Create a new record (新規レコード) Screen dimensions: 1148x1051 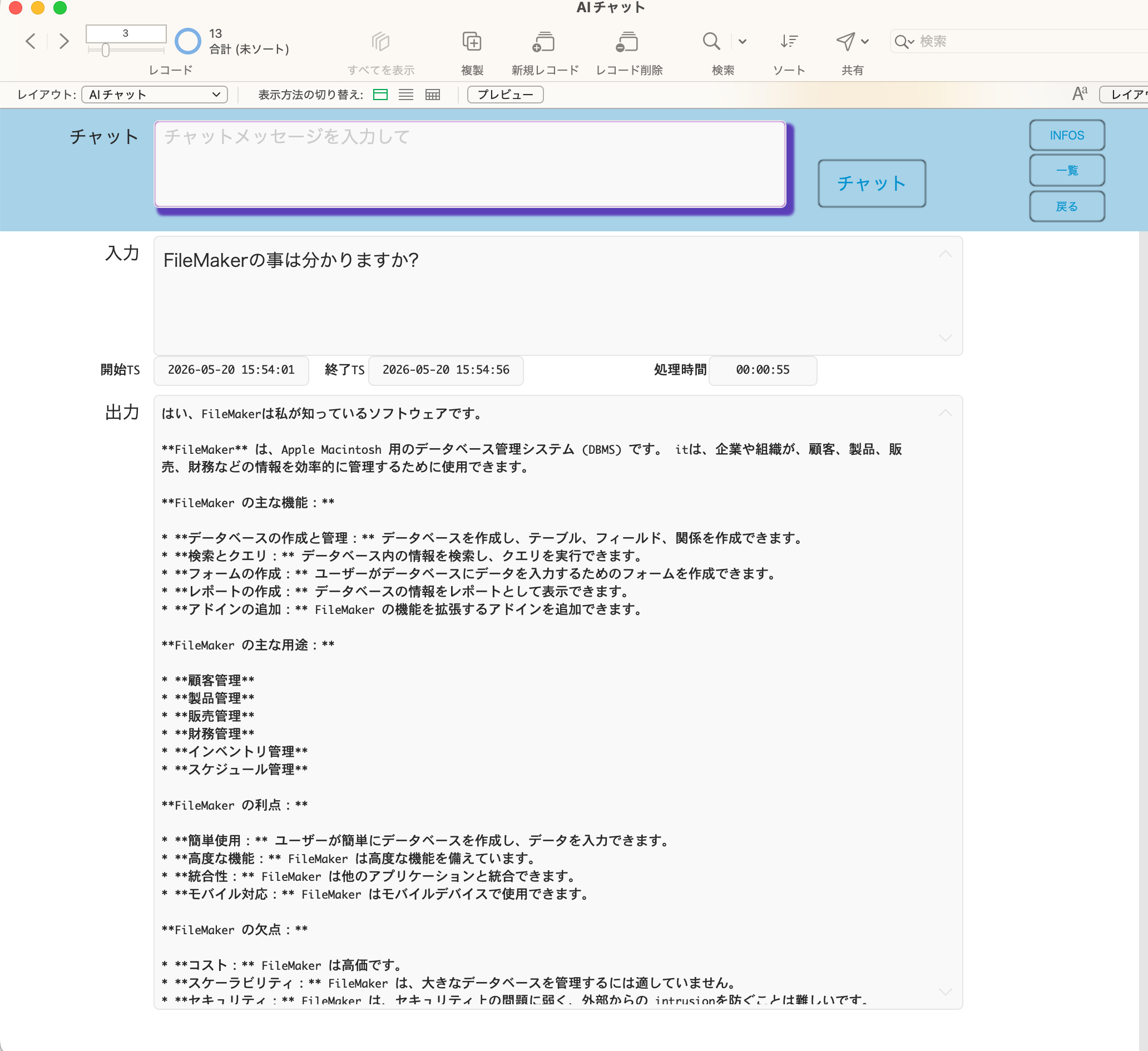point(544,41)
